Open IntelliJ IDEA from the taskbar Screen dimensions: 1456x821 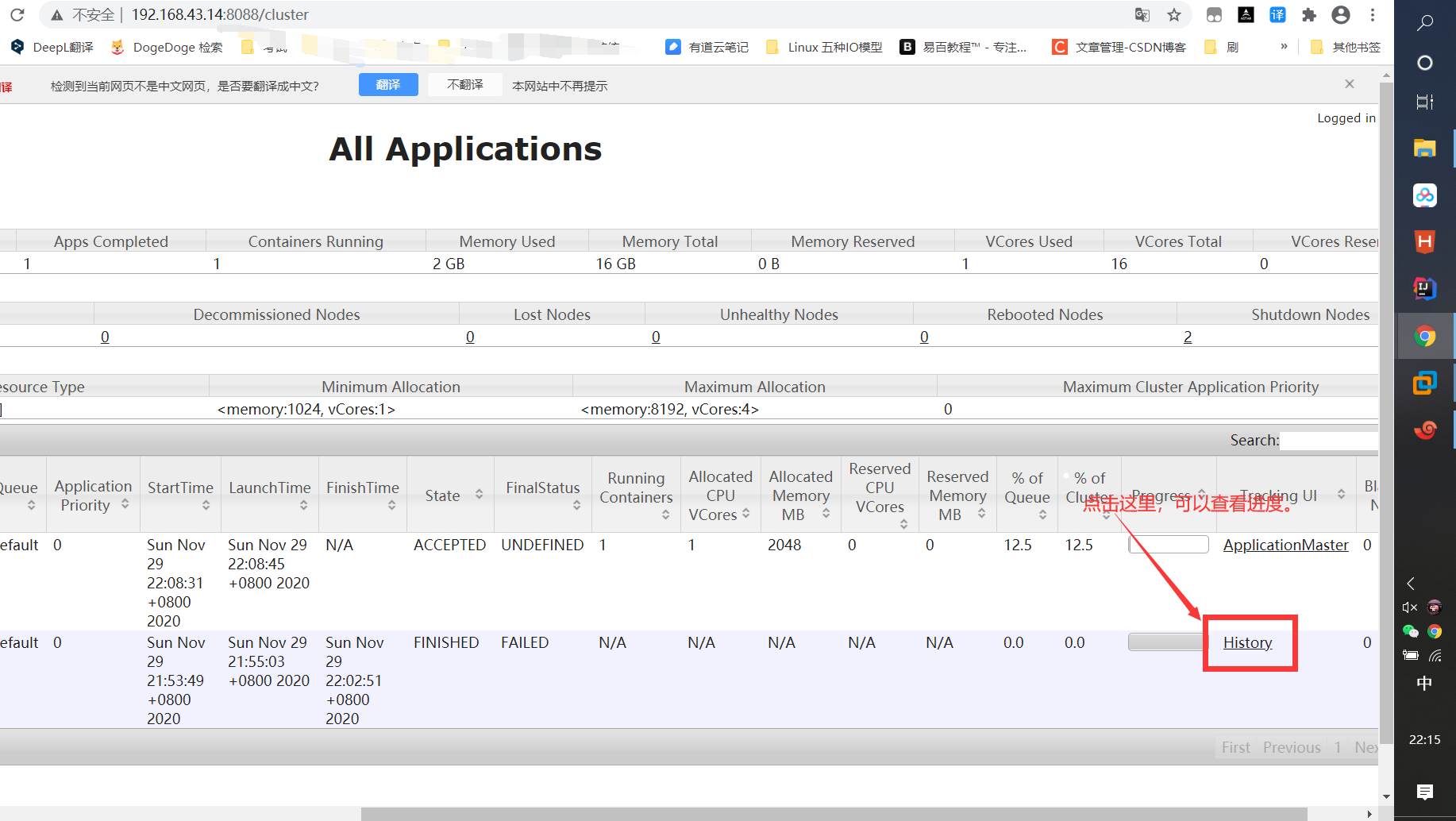[1425, 289]
